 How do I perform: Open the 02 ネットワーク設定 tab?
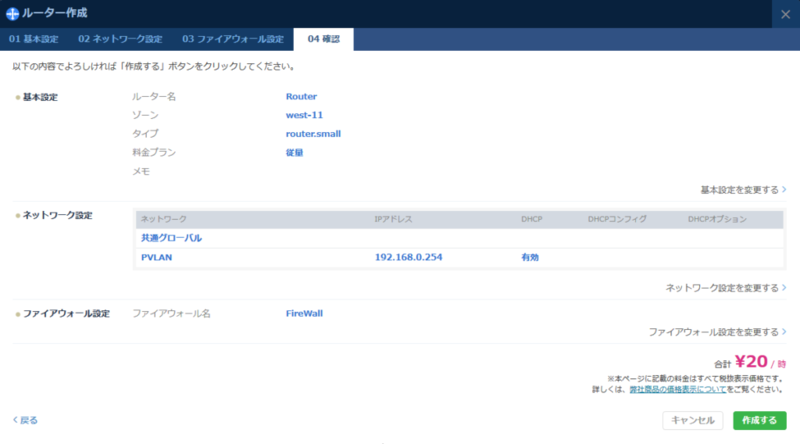pyautogui.click(x=120, y=40)
